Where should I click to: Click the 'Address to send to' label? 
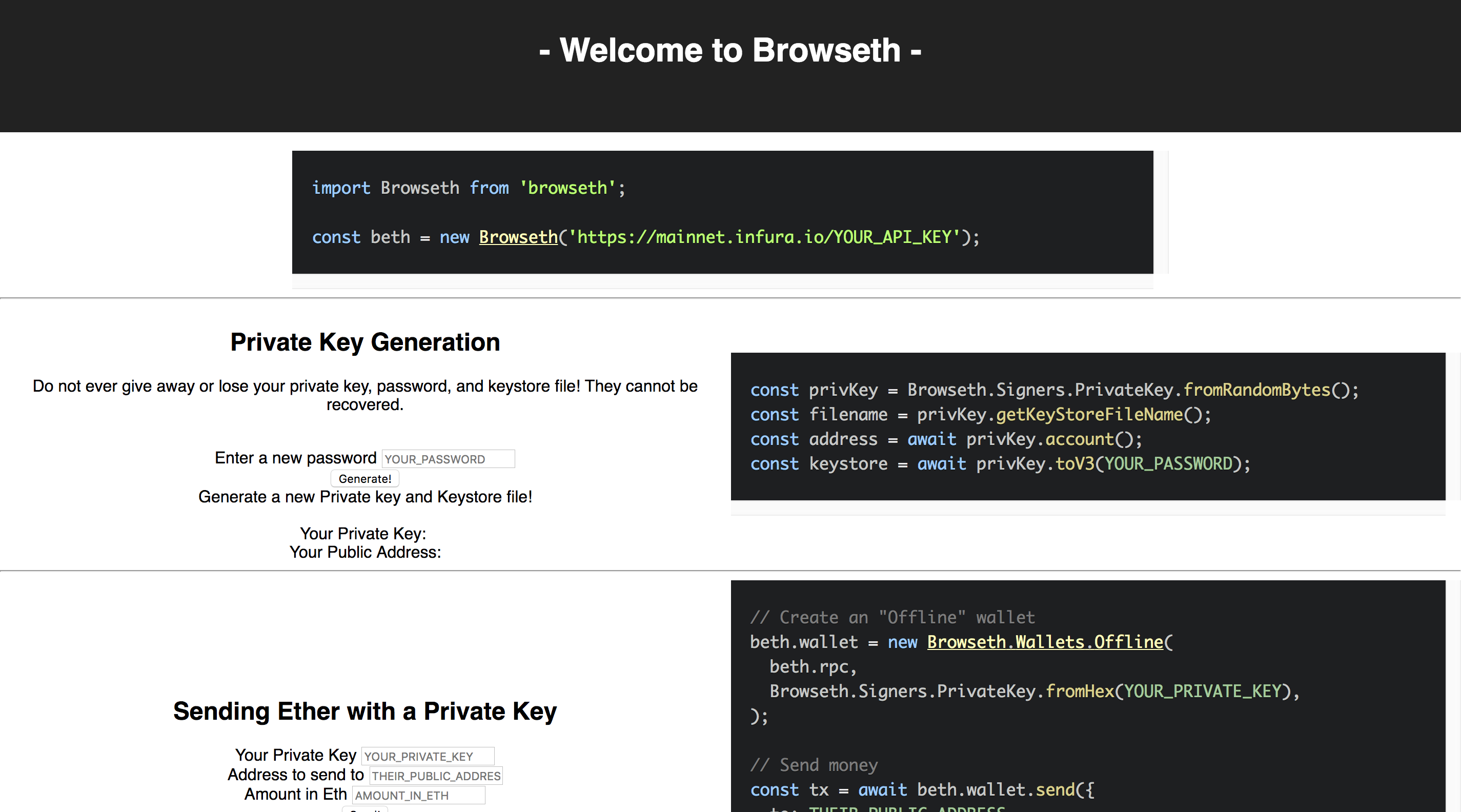pos(295,775)
